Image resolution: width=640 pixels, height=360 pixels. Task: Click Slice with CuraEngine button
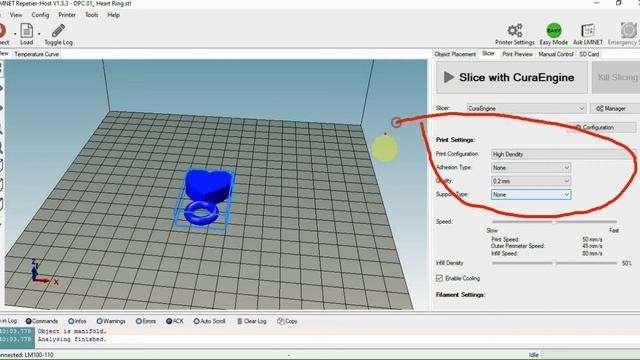coord(512,77)
